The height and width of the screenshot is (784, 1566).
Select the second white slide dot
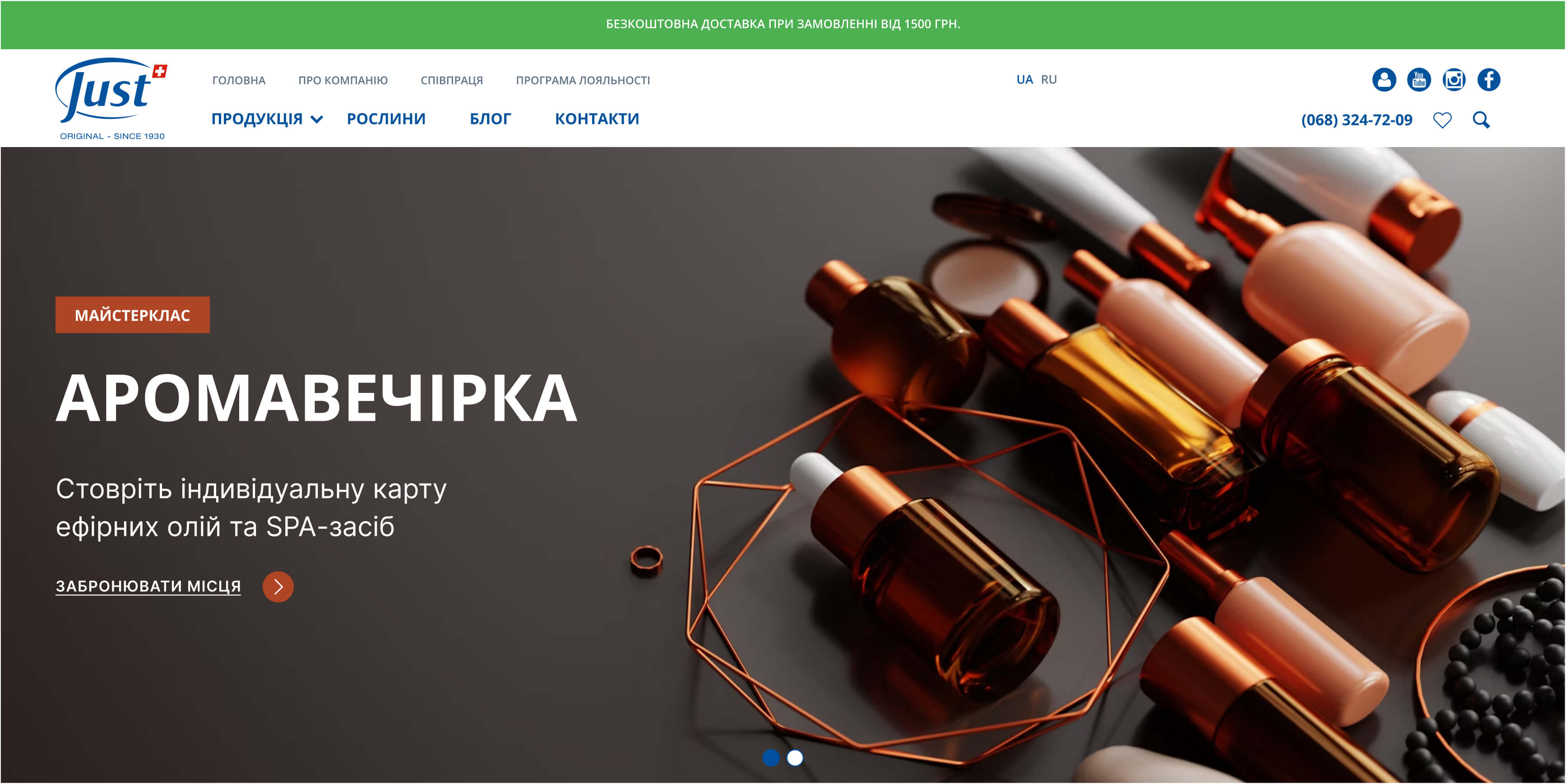pos(795,757)
